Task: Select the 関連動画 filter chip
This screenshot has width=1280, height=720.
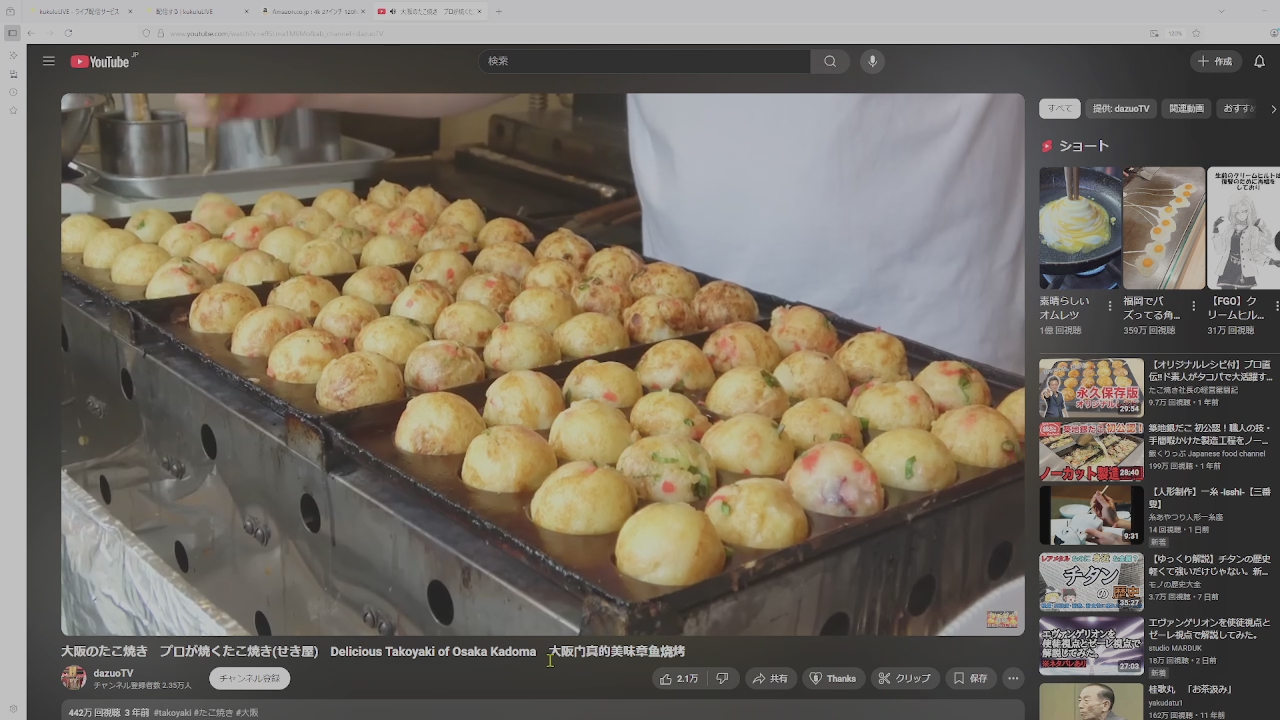Action: coord(1186,108)
